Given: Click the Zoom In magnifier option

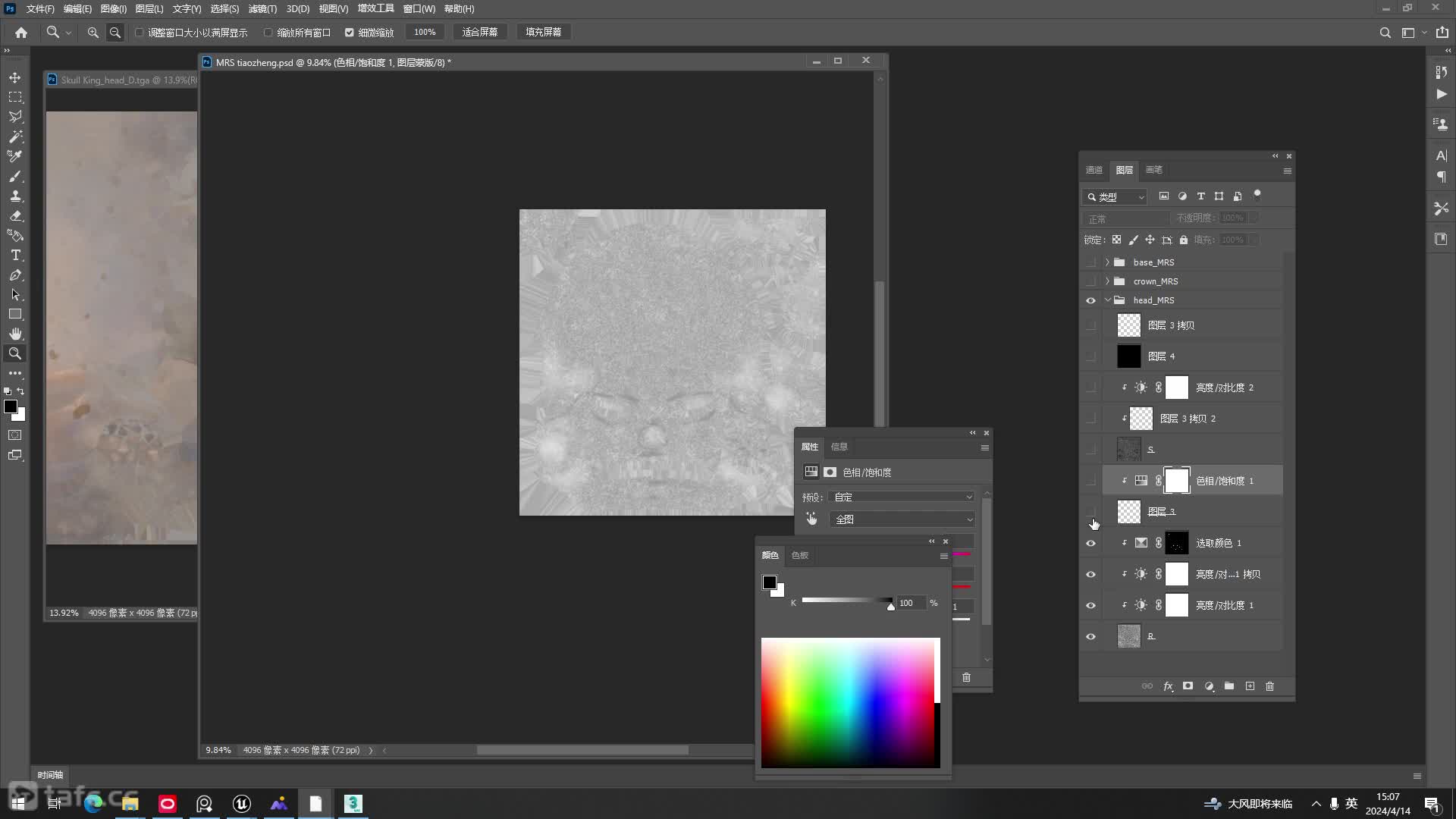Looking at the screenshot, I should point(93,33).
